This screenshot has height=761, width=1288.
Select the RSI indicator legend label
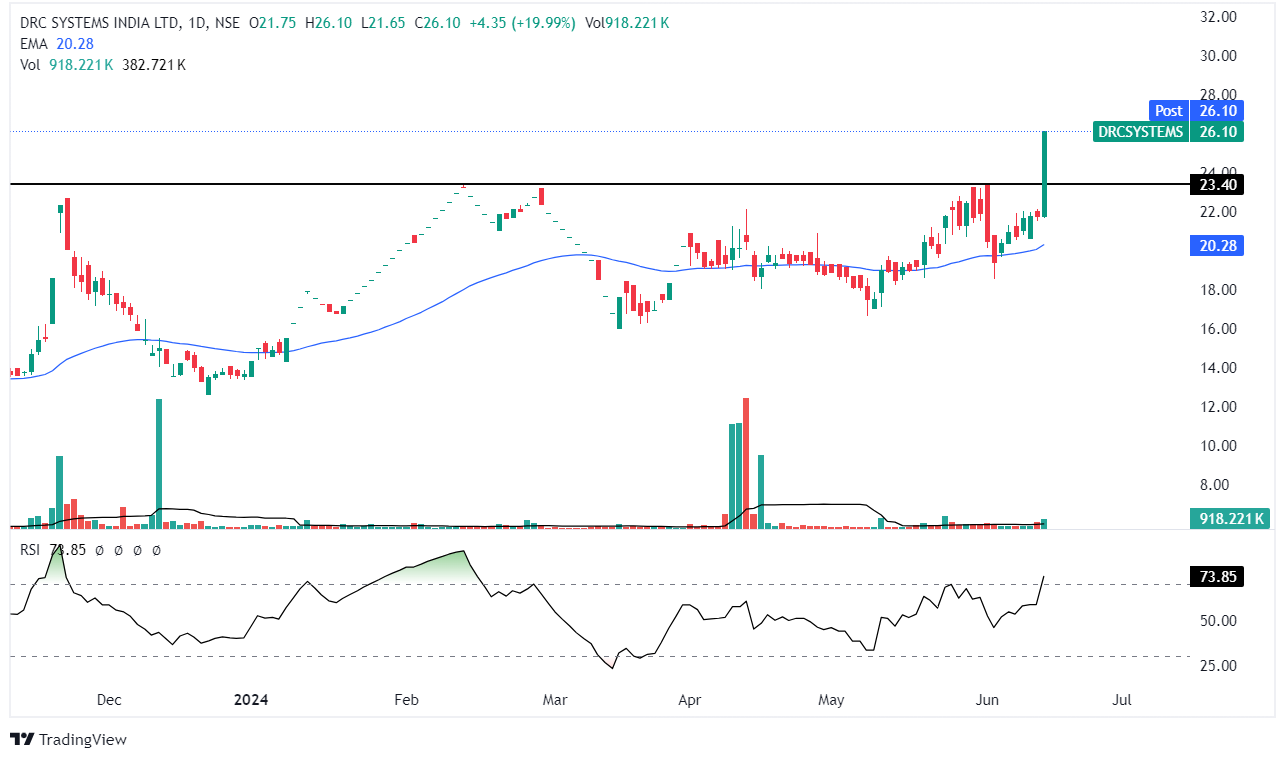pos(31,550)
